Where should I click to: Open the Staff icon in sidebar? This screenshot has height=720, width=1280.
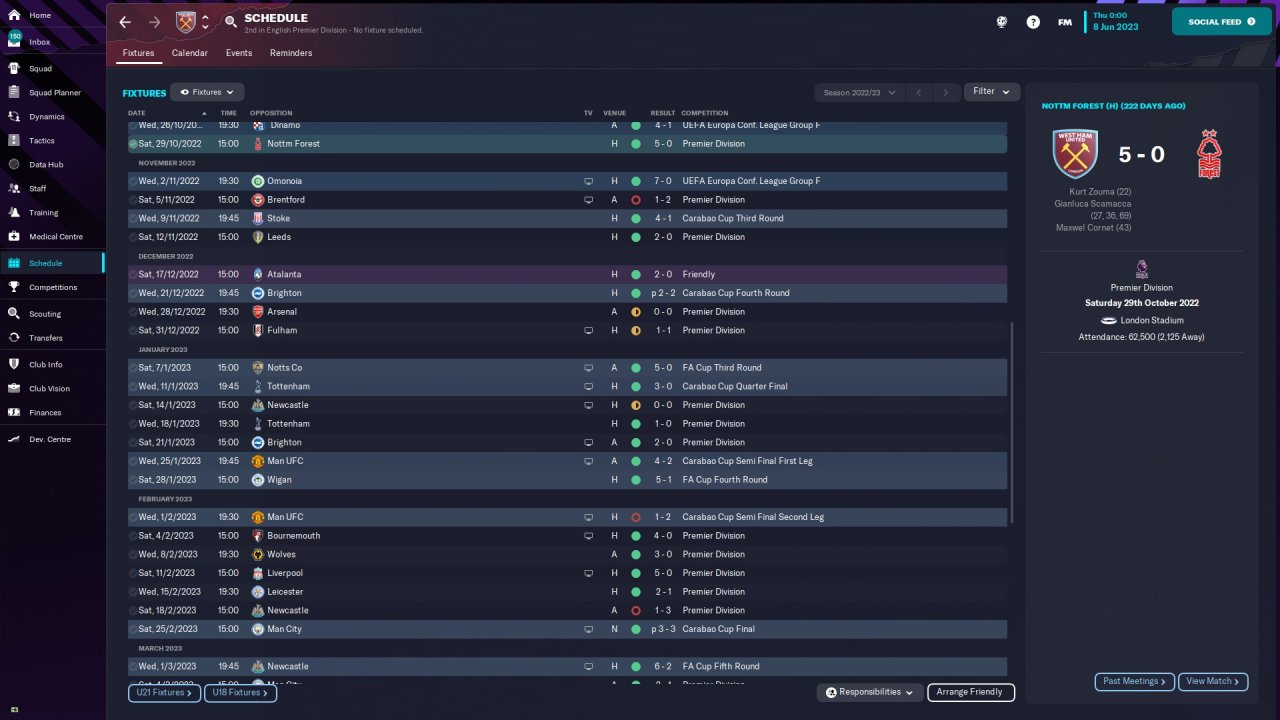(14, 188)
